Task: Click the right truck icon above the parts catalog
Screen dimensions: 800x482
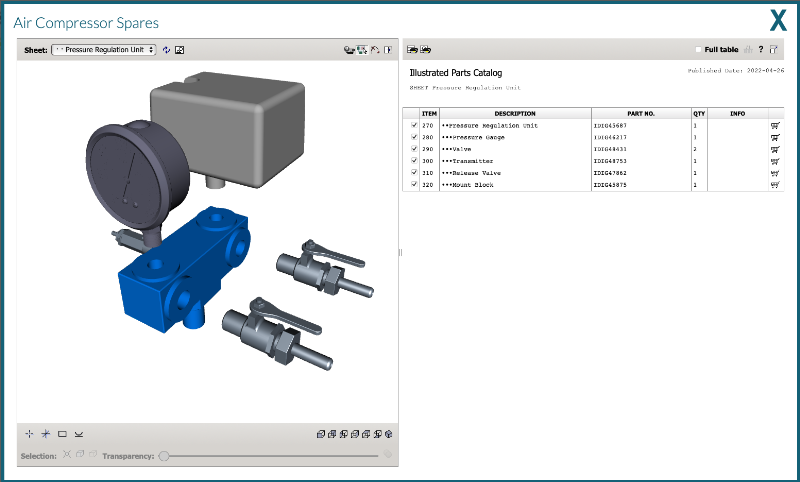Action: click(x=426, y=49)
